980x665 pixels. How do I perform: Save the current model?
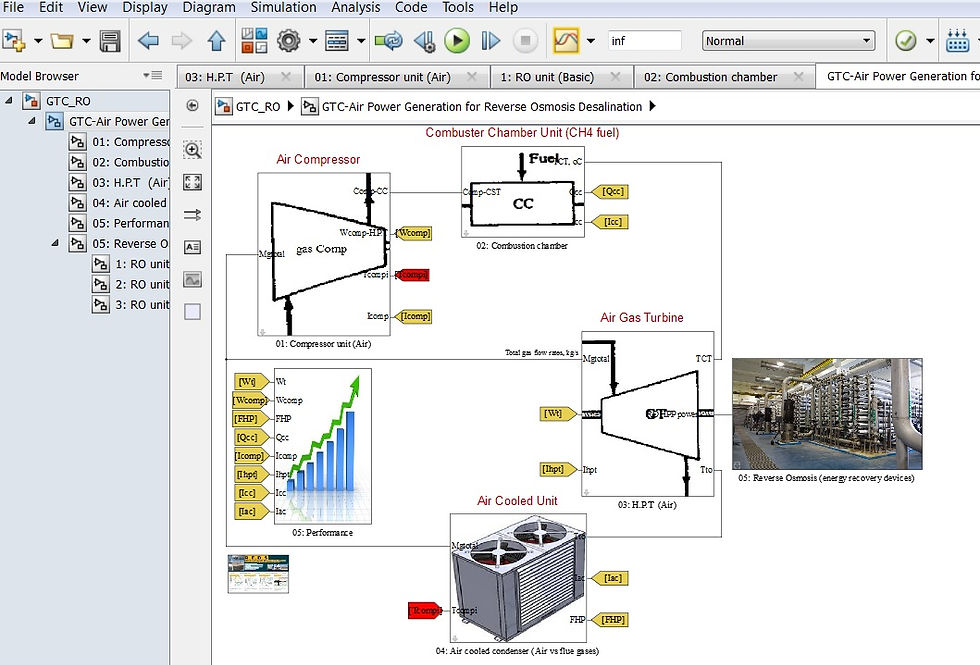[x=110, y=41]
